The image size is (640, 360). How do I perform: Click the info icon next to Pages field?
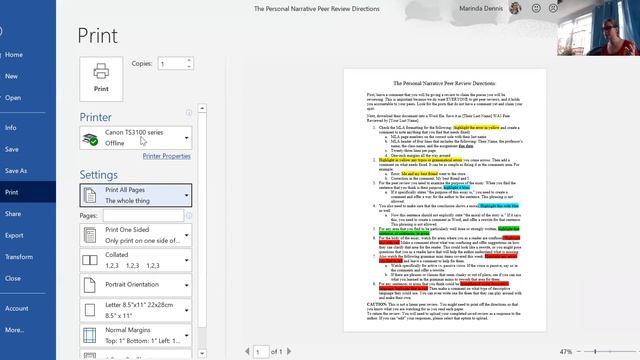[189, 216]
